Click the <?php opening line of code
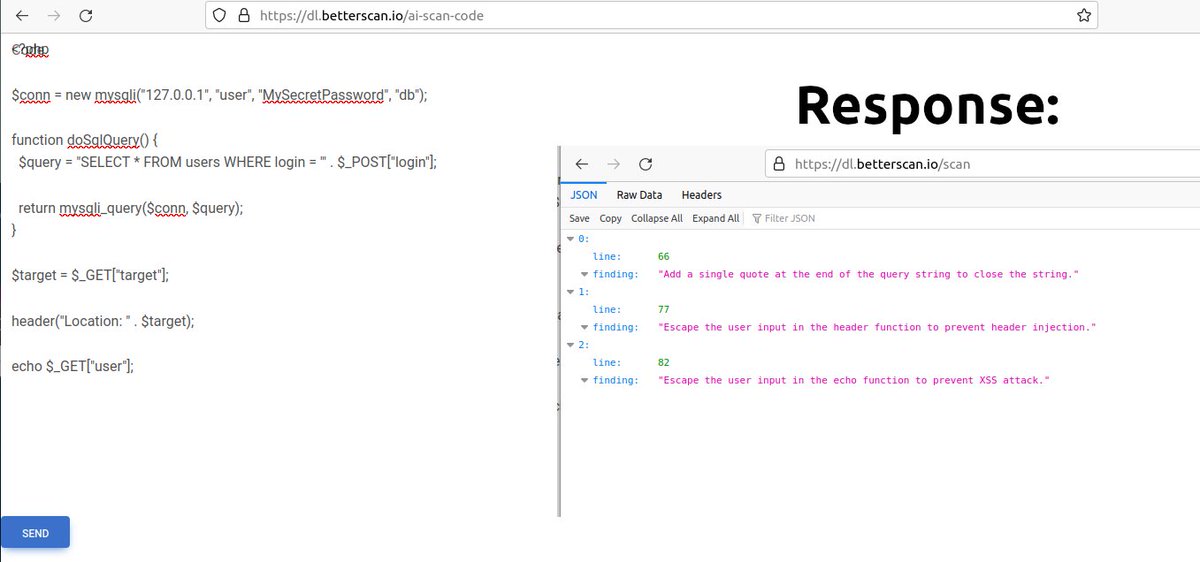Screen dimensions: 1200x562 point(30,49)
